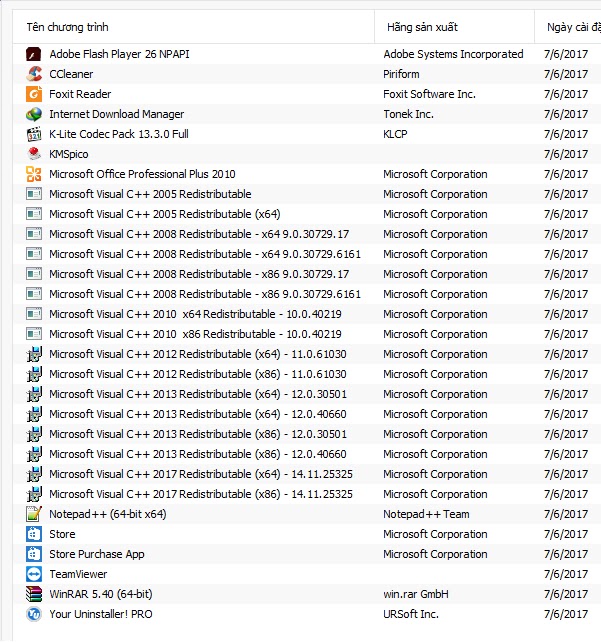
Task: Click the win.rar GmbH publisher cell
Action: tap(416, 594)
